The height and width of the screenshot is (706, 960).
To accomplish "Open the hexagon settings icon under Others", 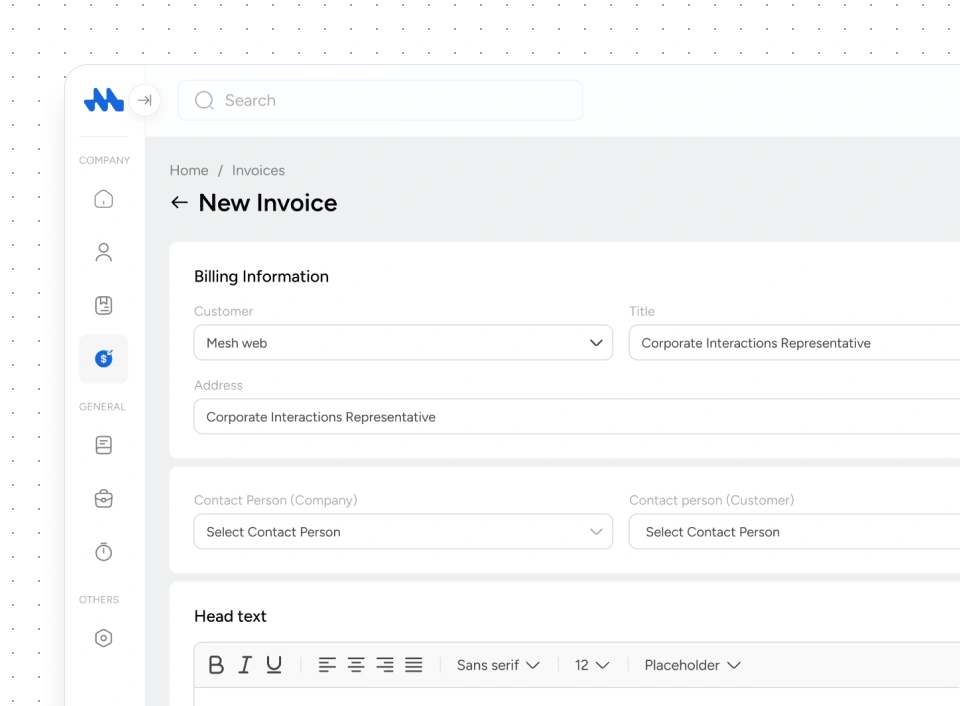I will (x=103, y=638).
